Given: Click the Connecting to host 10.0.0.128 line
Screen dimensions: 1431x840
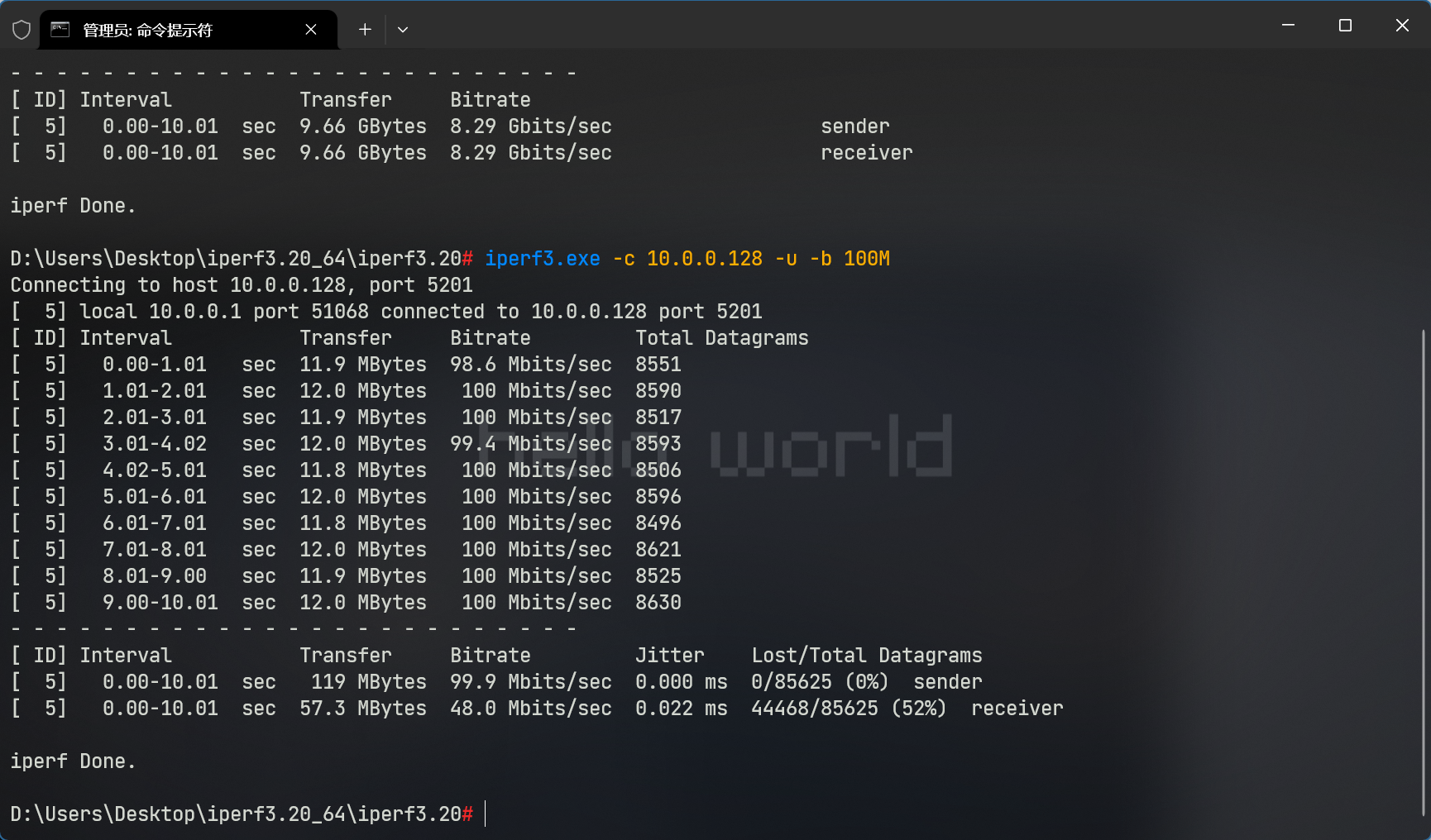Looking at the screenshot, I should coord(242,285).
